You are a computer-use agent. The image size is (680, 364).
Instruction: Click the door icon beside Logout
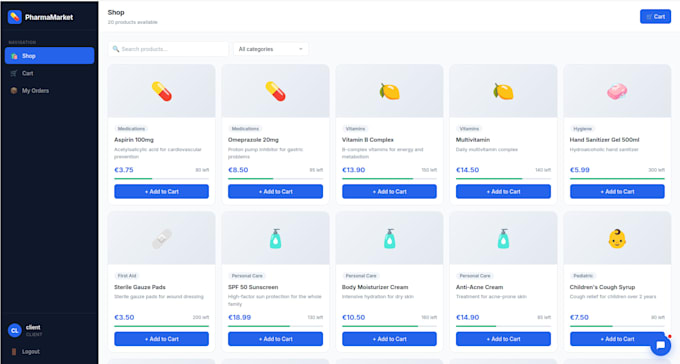point(14,351)
